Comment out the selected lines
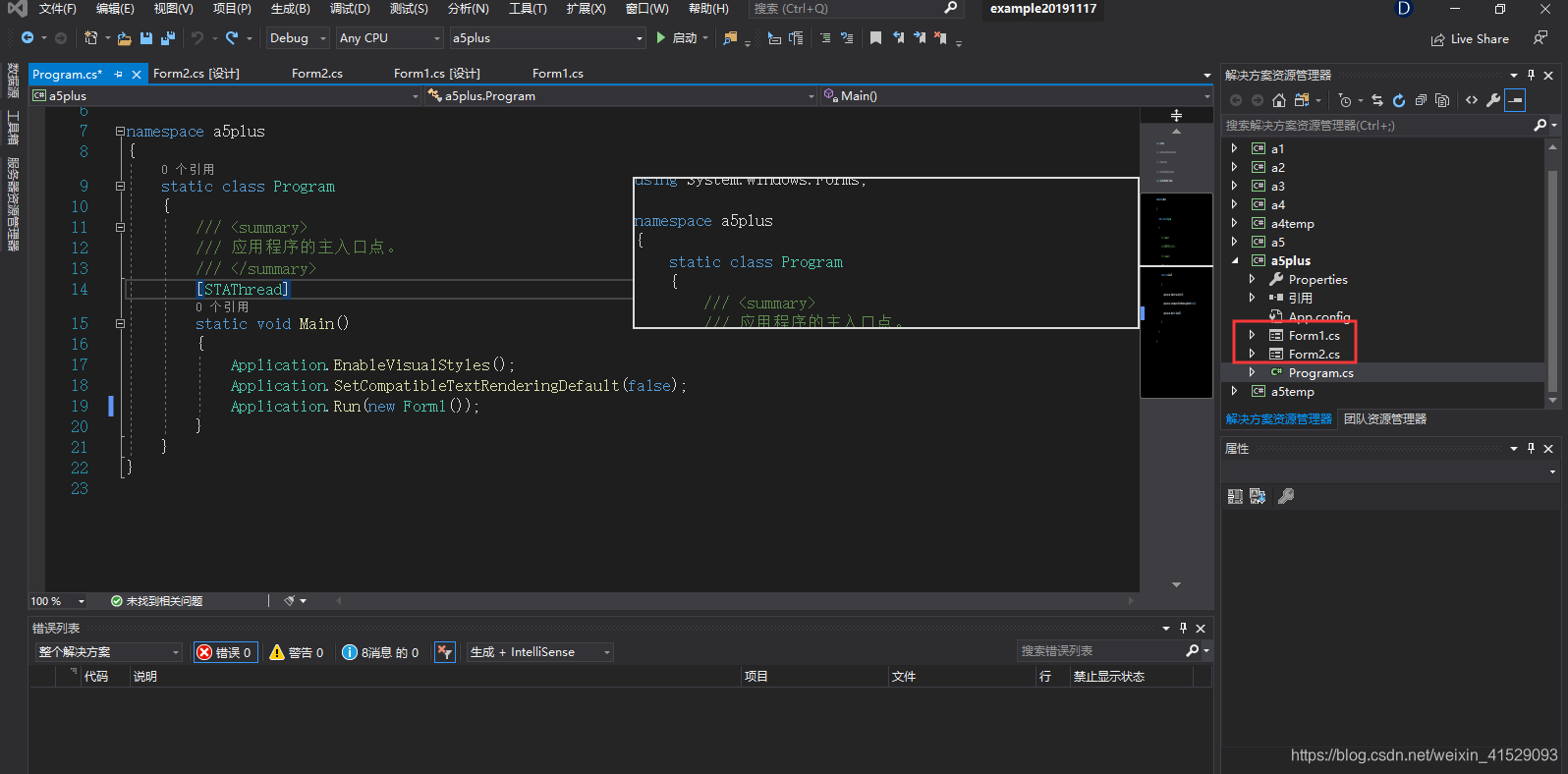 [x=825, y=38]
